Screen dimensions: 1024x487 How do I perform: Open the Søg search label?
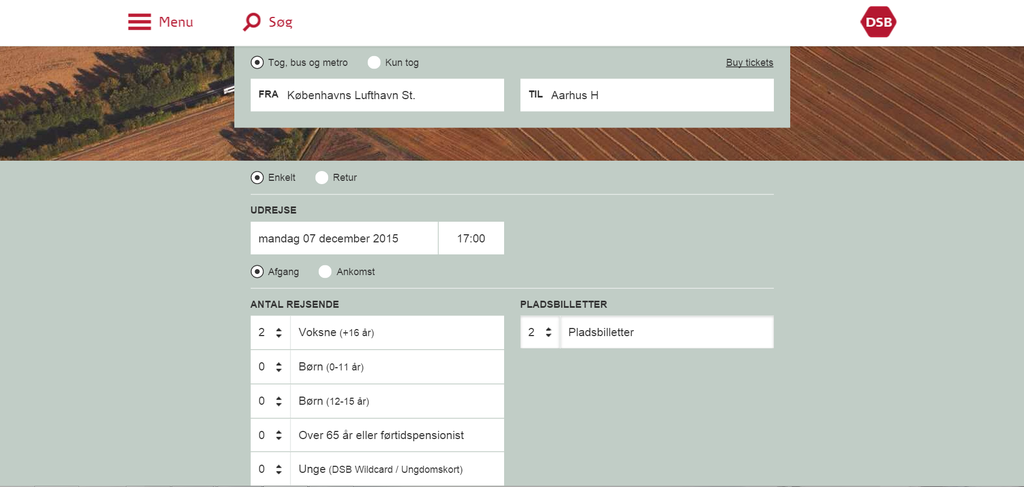click(281, 22)
